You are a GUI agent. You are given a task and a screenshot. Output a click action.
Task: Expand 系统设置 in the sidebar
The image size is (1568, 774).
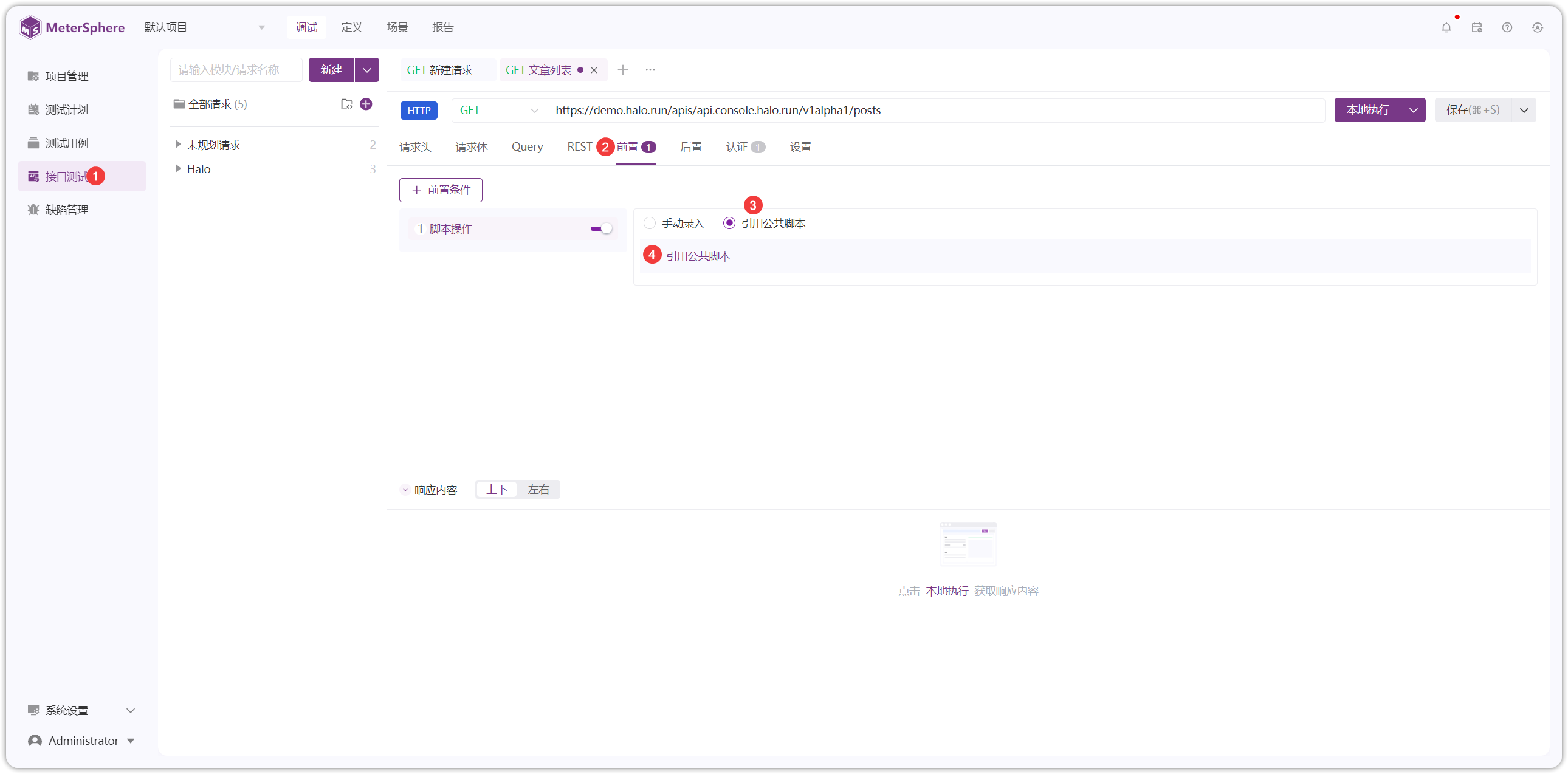click(x=81, y=710)
